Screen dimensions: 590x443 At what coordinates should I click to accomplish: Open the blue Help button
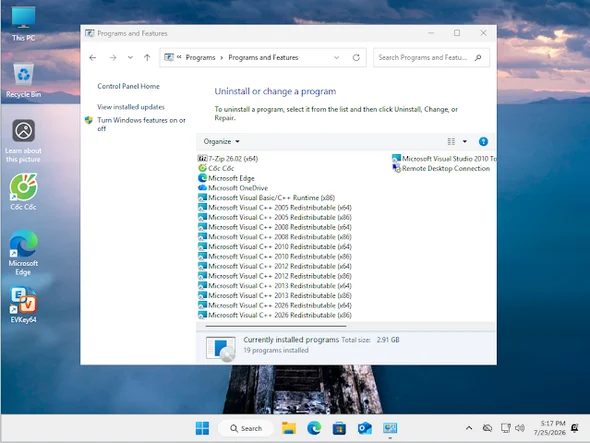click(483, 142)
